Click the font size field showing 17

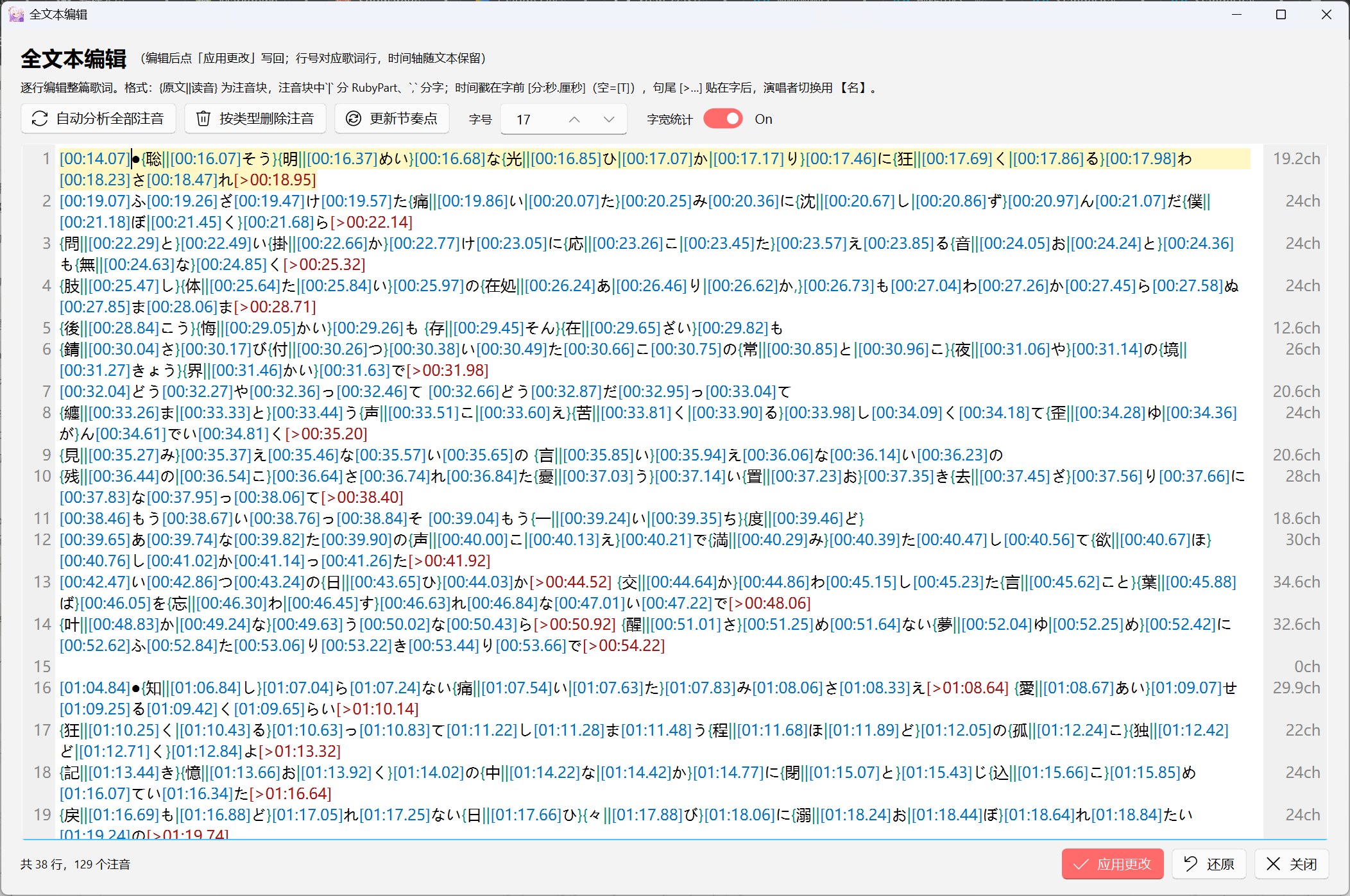[x=563, y=119]
